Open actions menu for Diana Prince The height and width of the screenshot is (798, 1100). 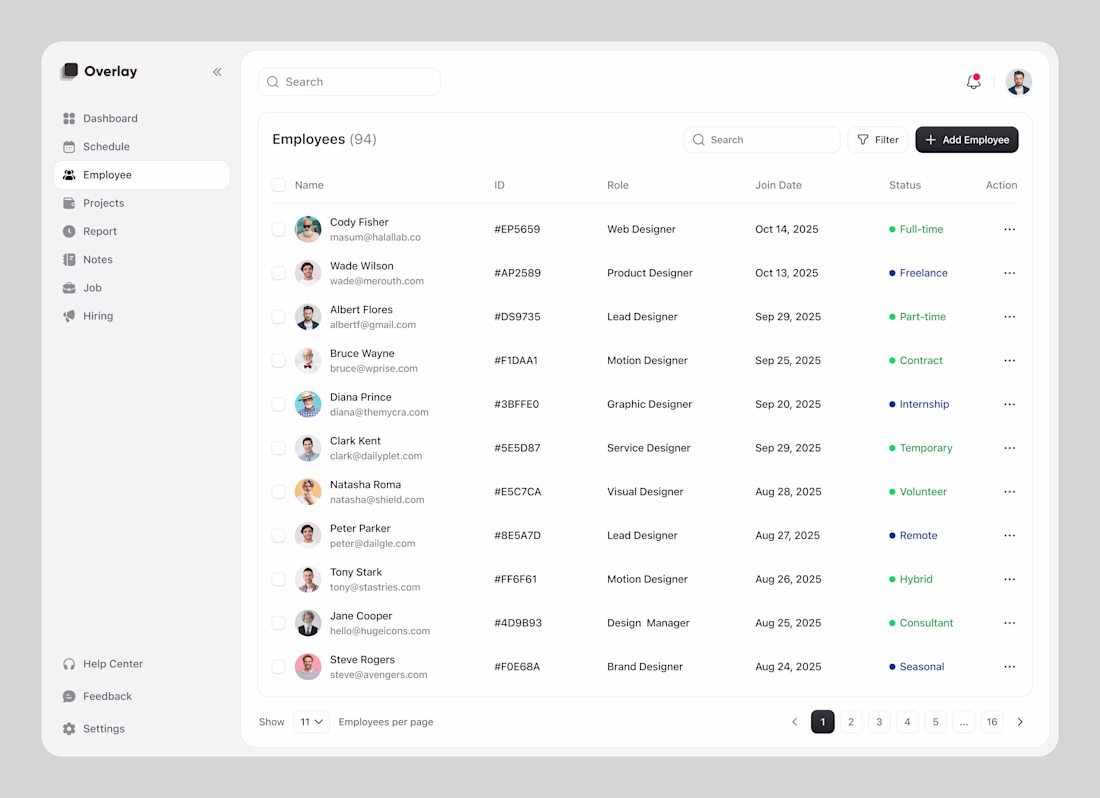pyautogui.click(x=1009, y=404)
